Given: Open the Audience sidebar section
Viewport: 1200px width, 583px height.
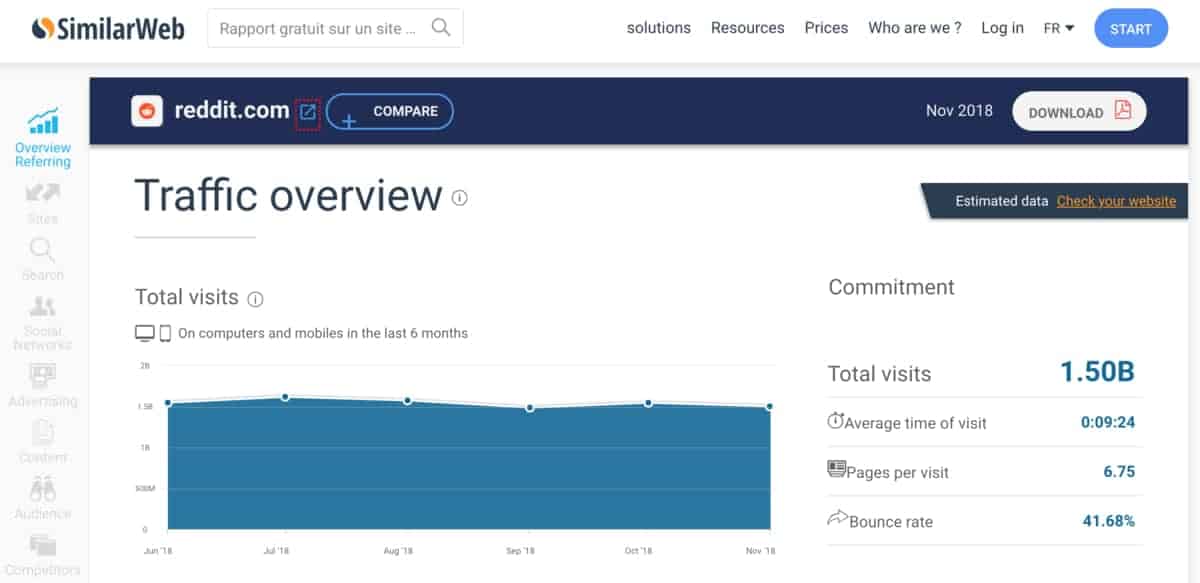Looking at the screenshot, I should [43, 490].
